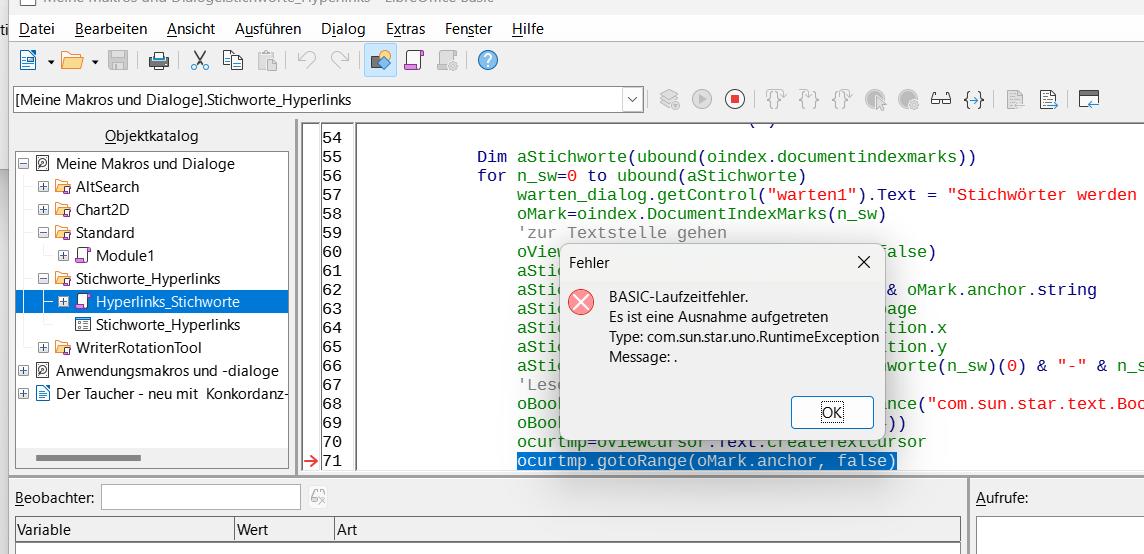
Task: Open the Object Catalog toolbar icon
Action: (x=380, y=61)
